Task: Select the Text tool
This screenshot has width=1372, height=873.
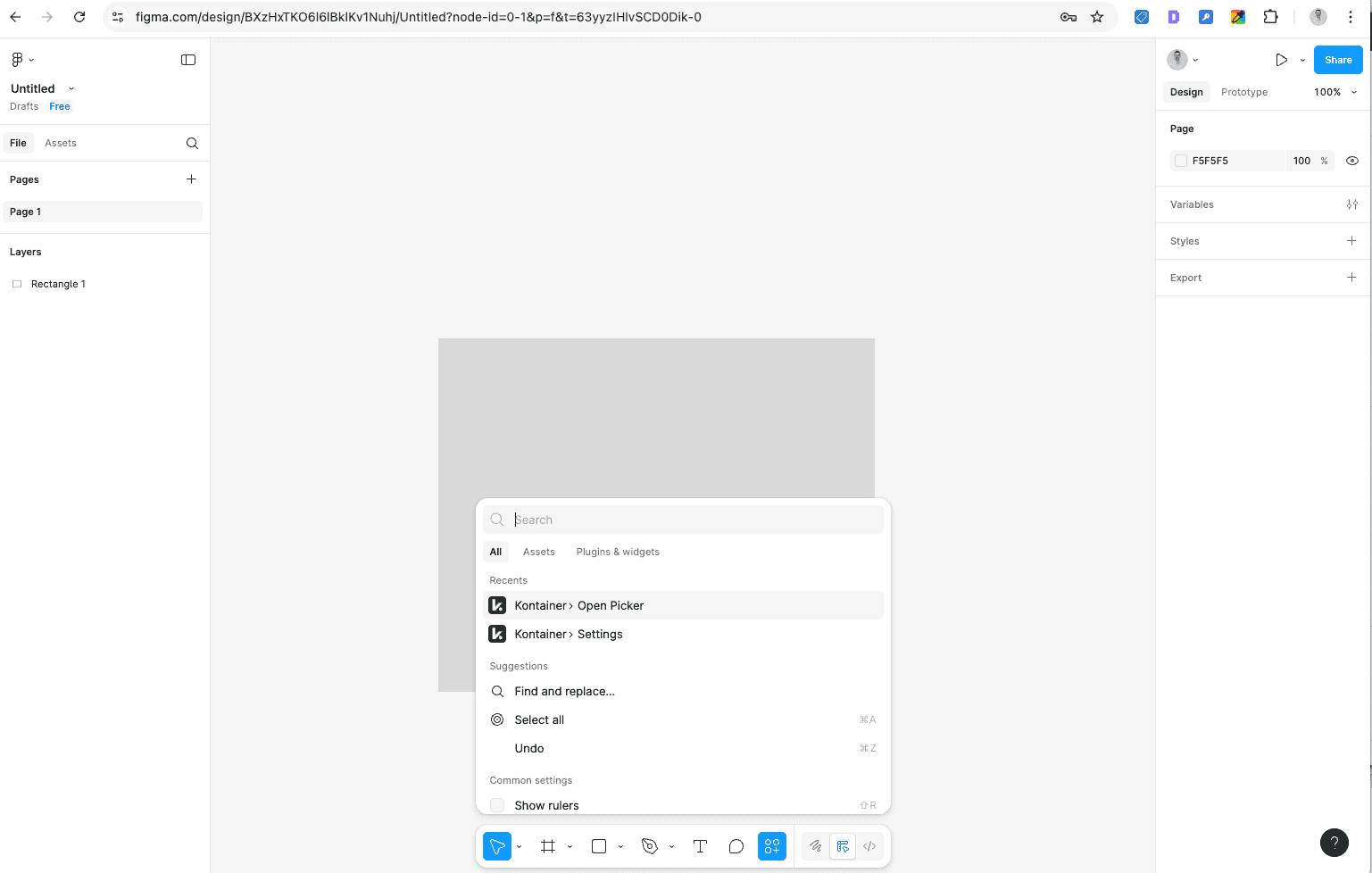Action: (x=700, y=846)
